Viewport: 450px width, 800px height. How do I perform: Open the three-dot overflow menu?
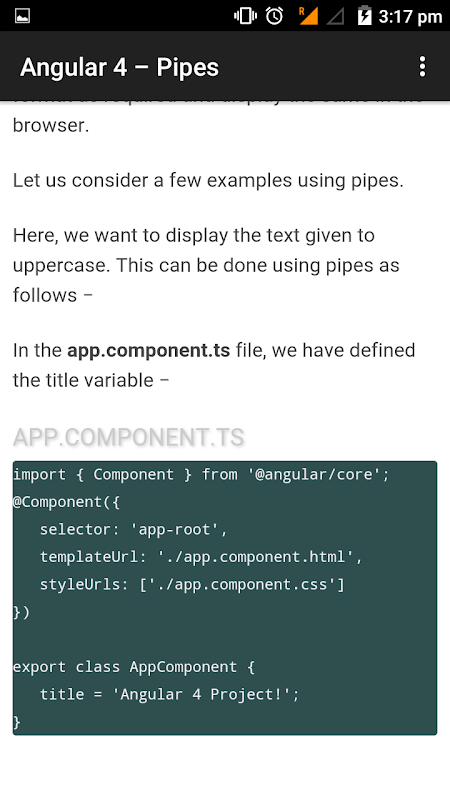[422, 67]
